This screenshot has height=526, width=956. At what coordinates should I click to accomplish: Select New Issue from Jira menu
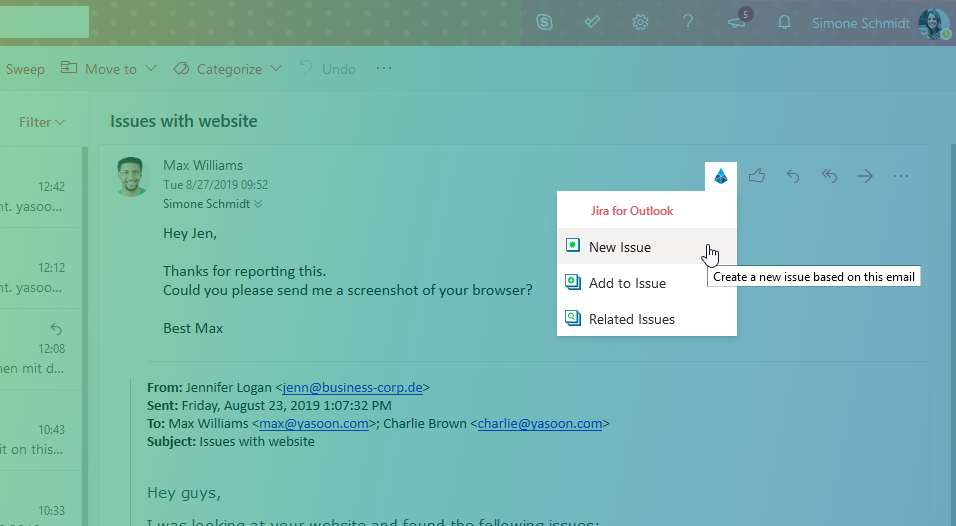click(x=619, y=247)
